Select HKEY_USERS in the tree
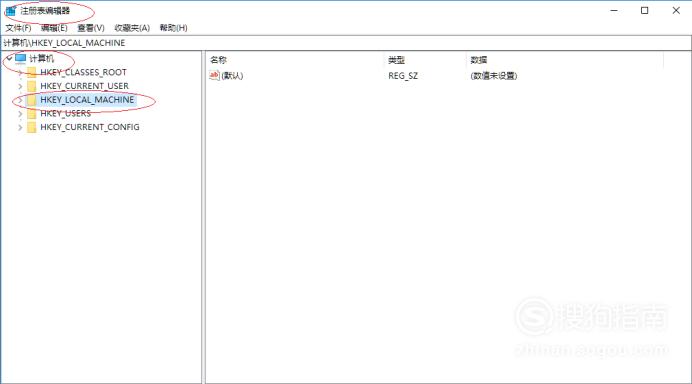 [65, 113]
